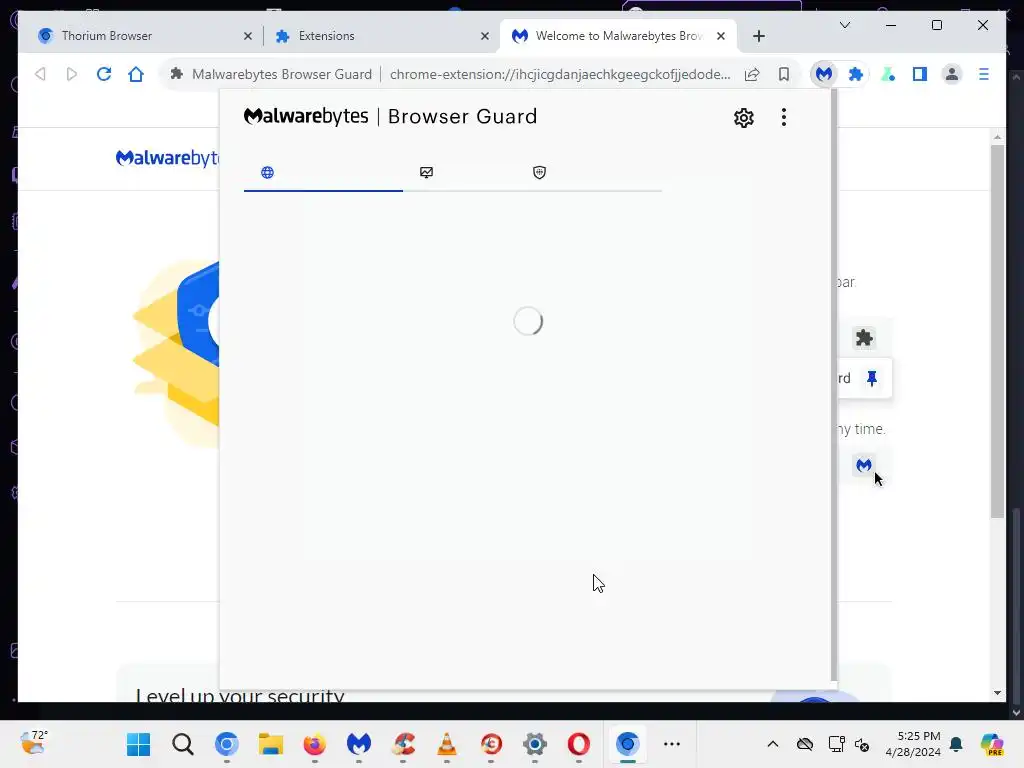Close the Thorium Browser tab
Viewport: 1024px width, 768px height.
(x=248, y=37)
